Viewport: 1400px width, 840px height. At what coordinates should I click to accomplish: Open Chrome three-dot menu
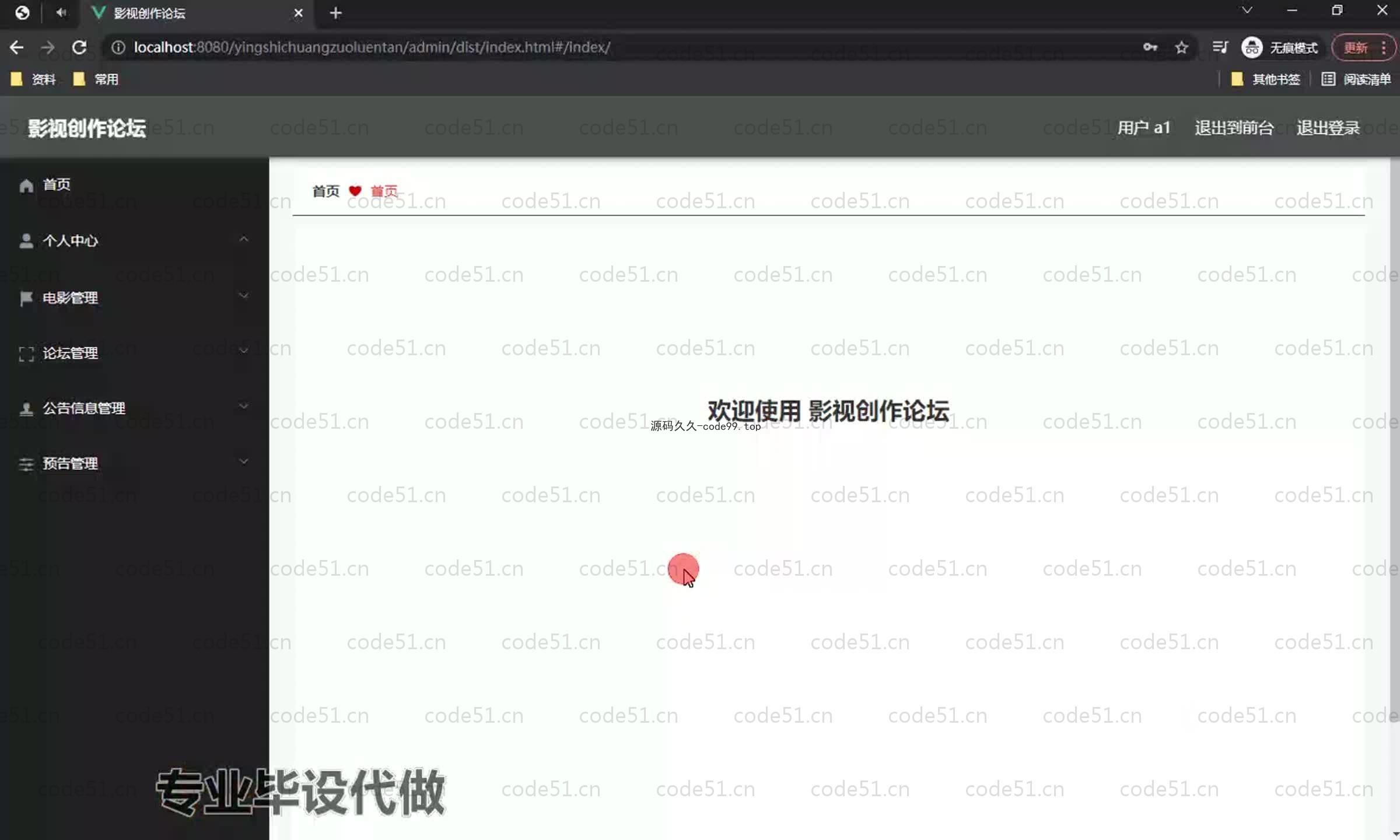tap(1384, 47)
